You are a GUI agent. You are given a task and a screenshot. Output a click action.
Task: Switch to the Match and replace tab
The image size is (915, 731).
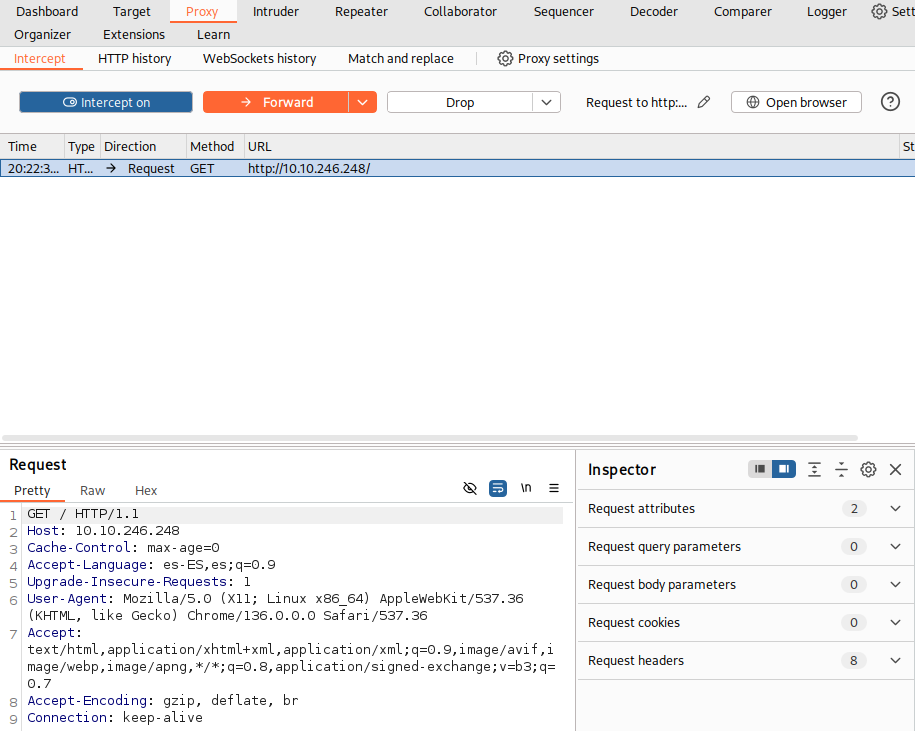pos(400,59)
